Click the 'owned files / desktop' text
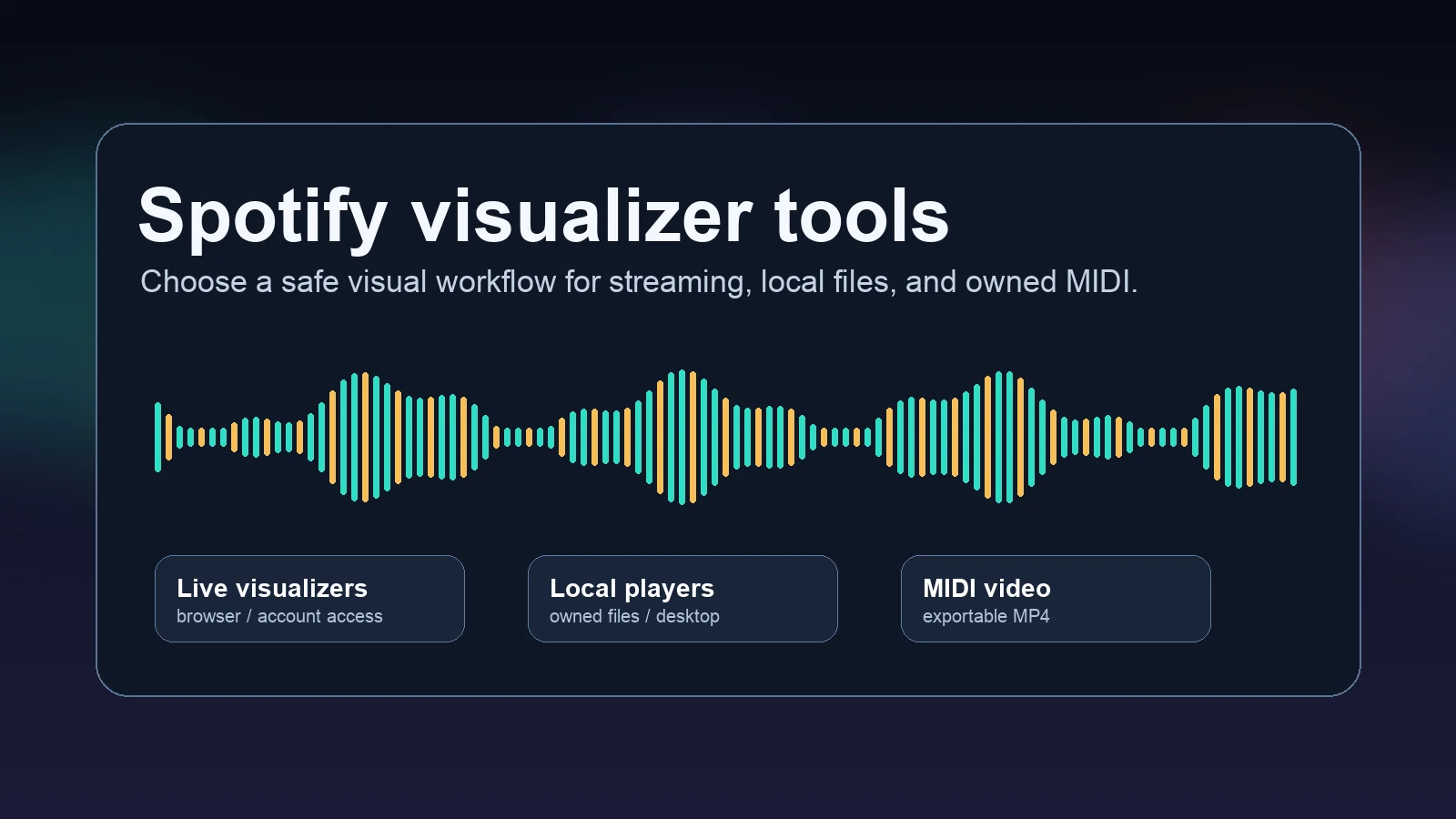Image resolution: width=1456 pixels, height=819 pixels. coord(634,616)
